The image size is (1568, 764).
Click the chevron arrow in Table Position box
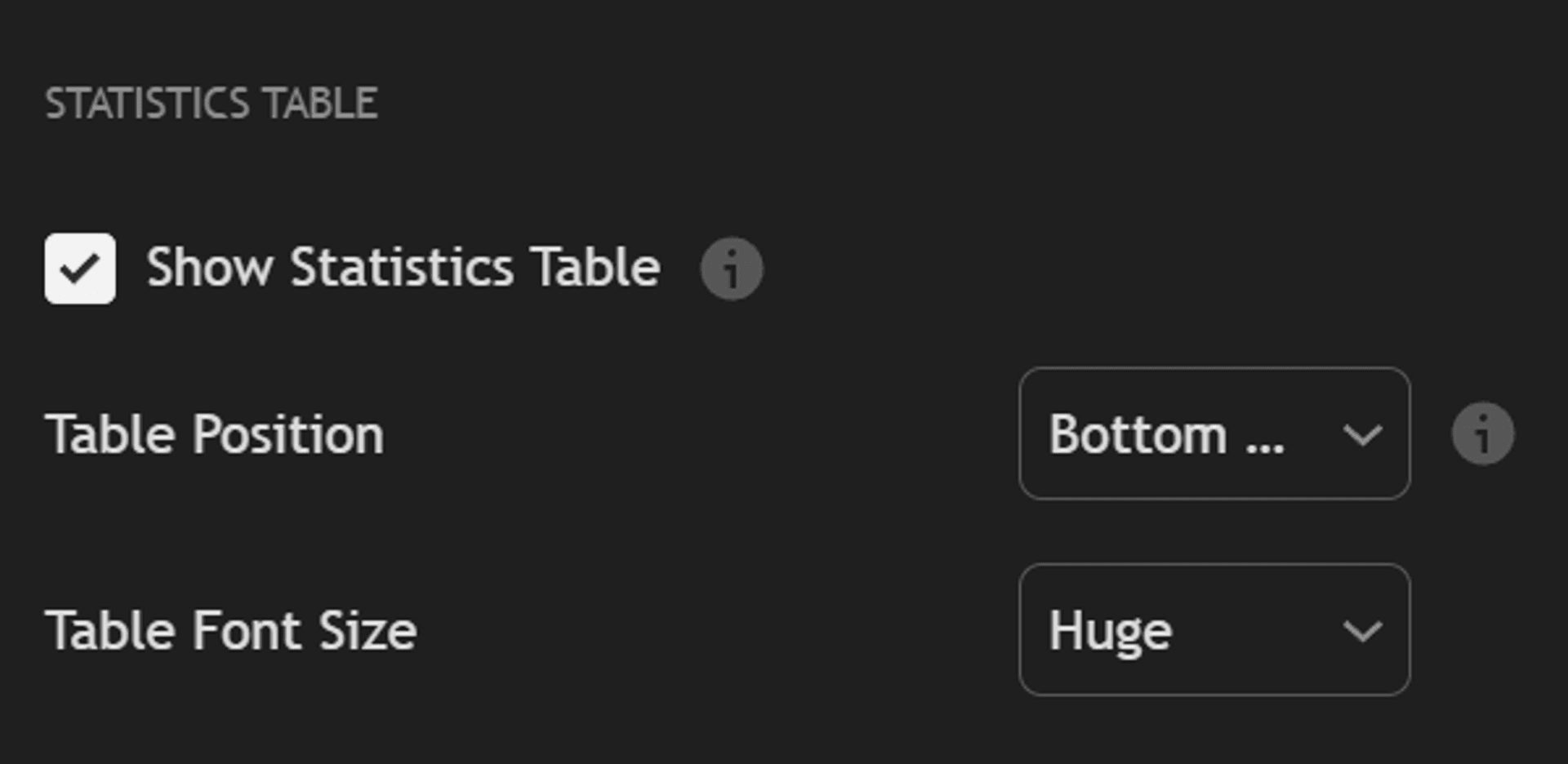(1362, 434)
